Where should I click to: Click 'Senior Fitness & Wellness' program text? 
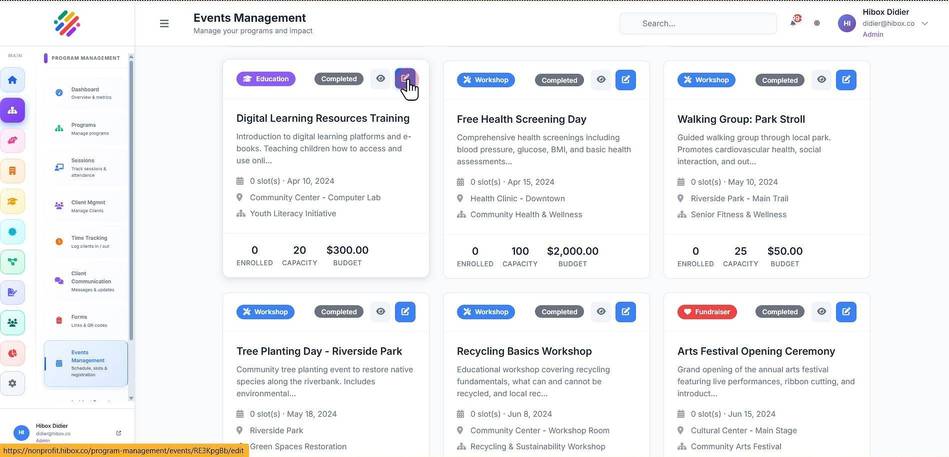point(738,214)
